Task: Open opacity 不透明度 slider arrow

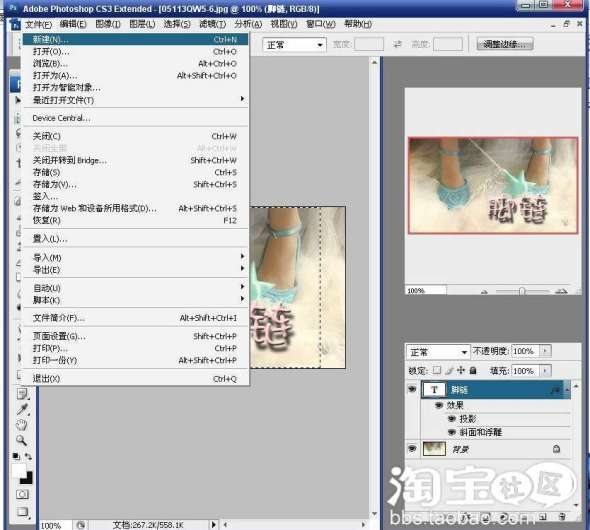Action: (545, 351)
